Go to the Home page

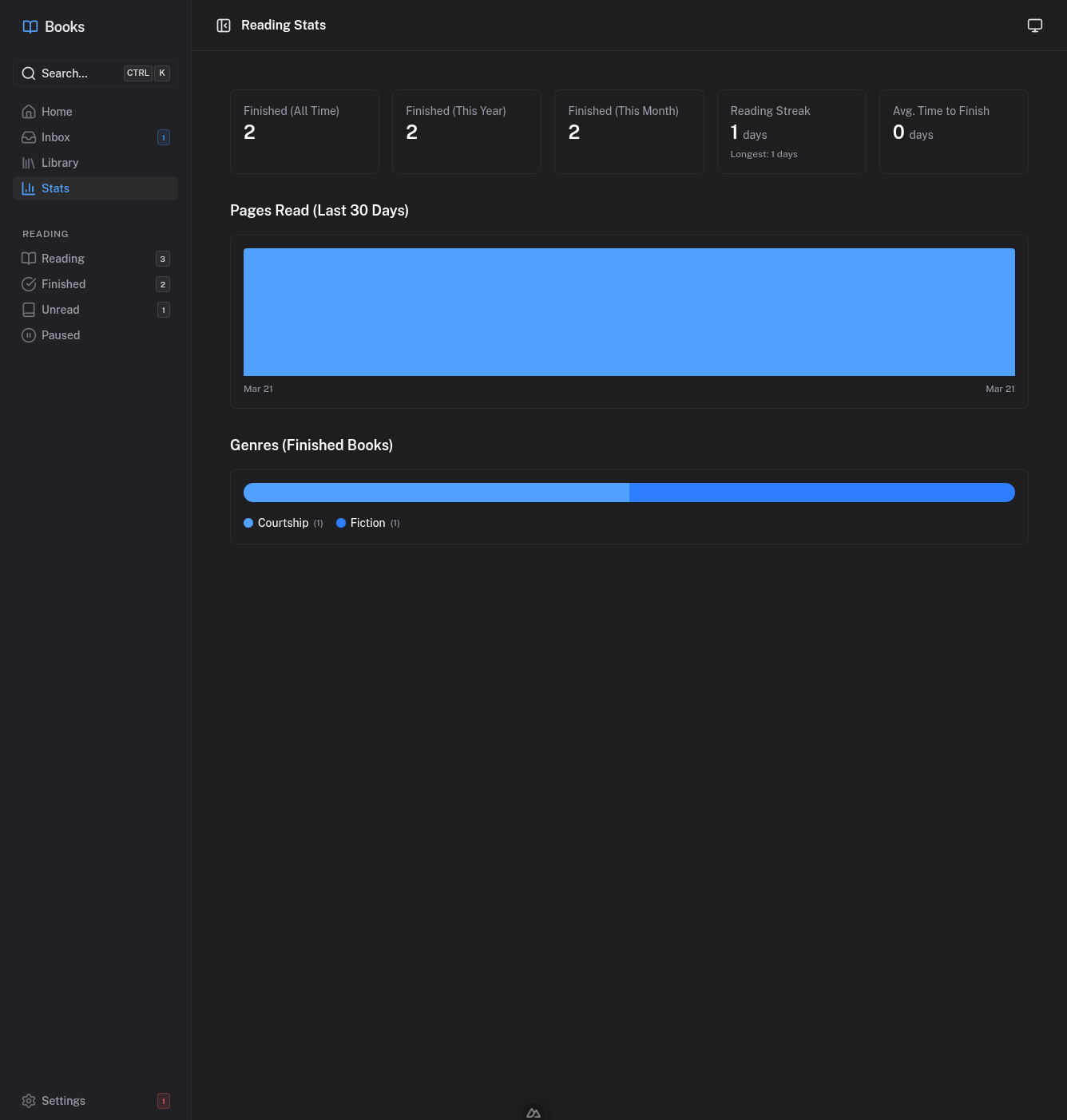point(57,112)
